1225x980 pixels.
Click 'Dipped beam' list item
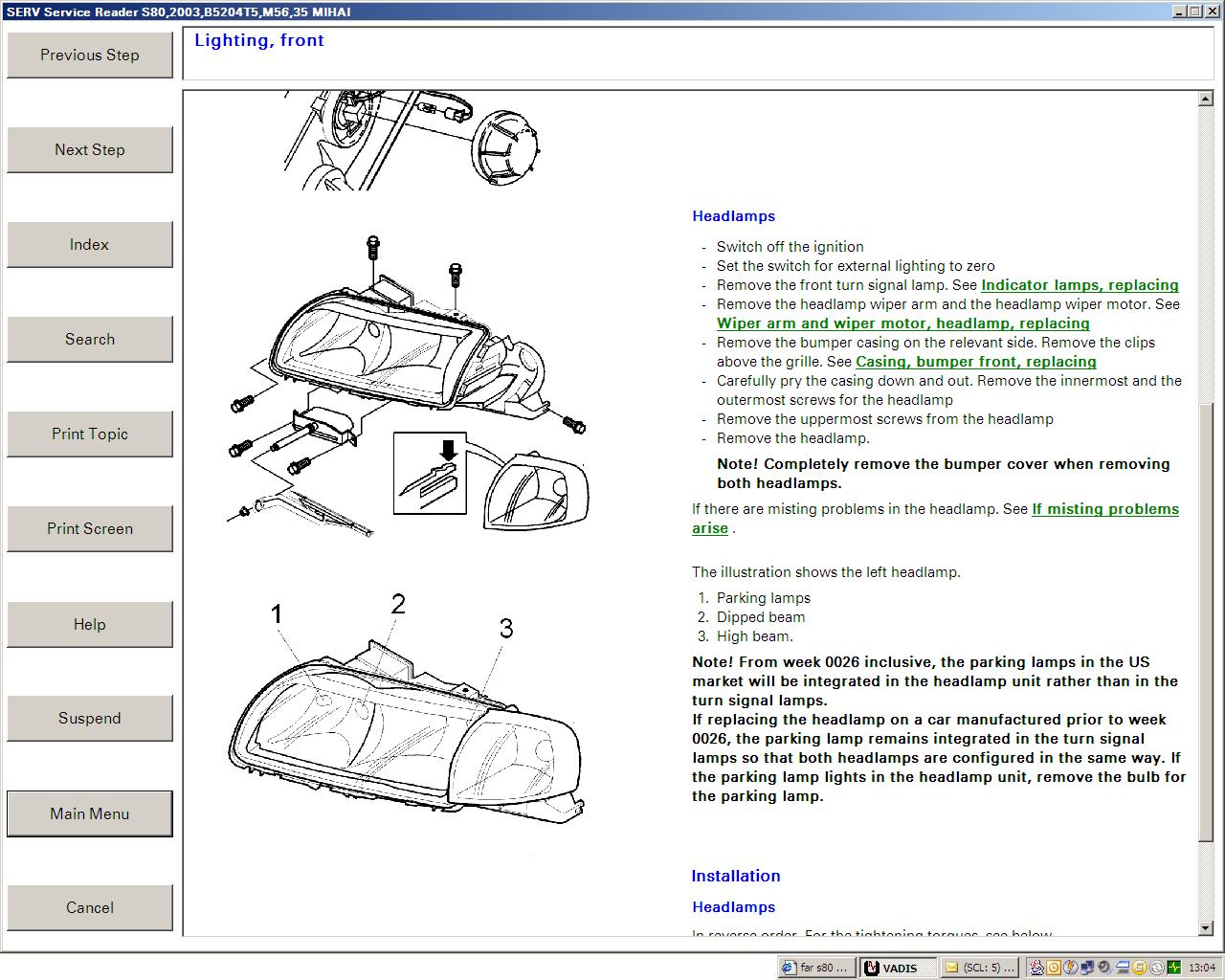coord(761,617)
